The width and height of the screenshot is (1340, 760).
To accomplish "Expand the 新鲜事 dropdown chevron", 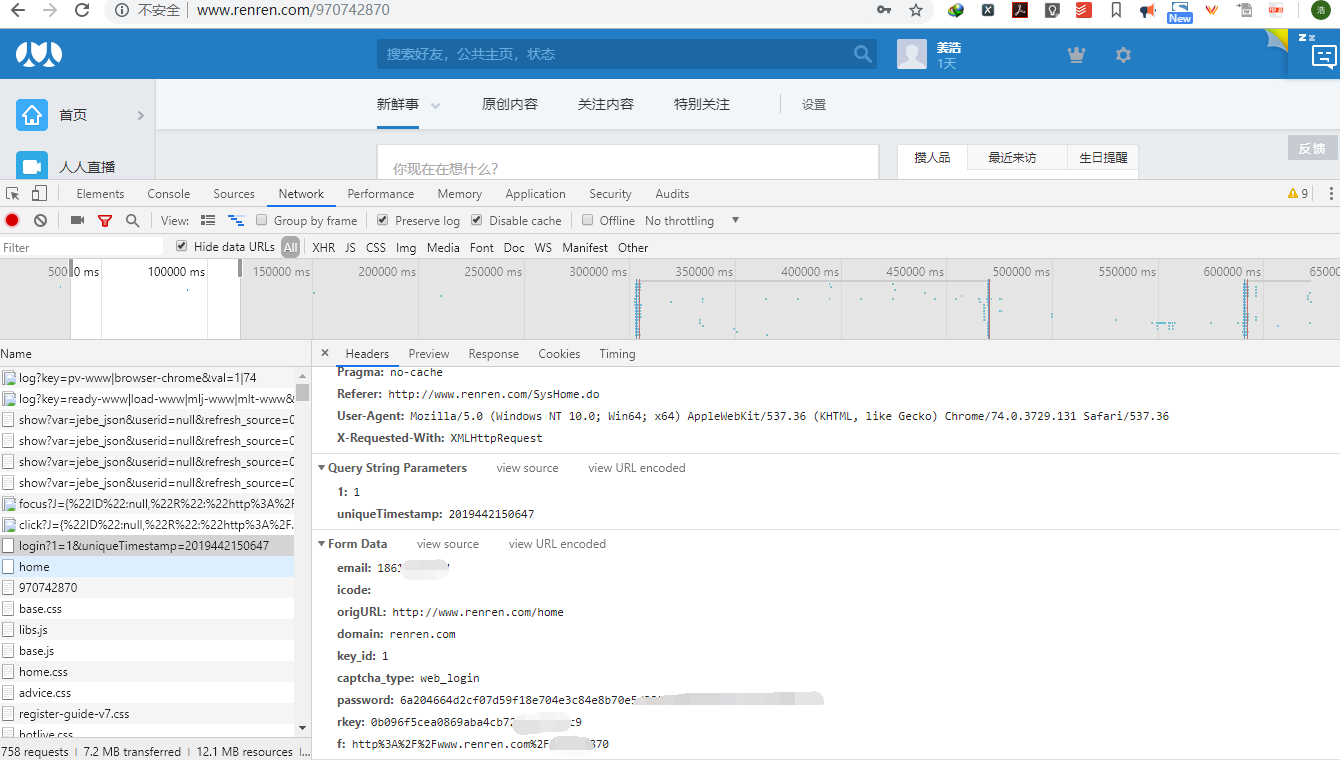I will [x=435, y=105].
